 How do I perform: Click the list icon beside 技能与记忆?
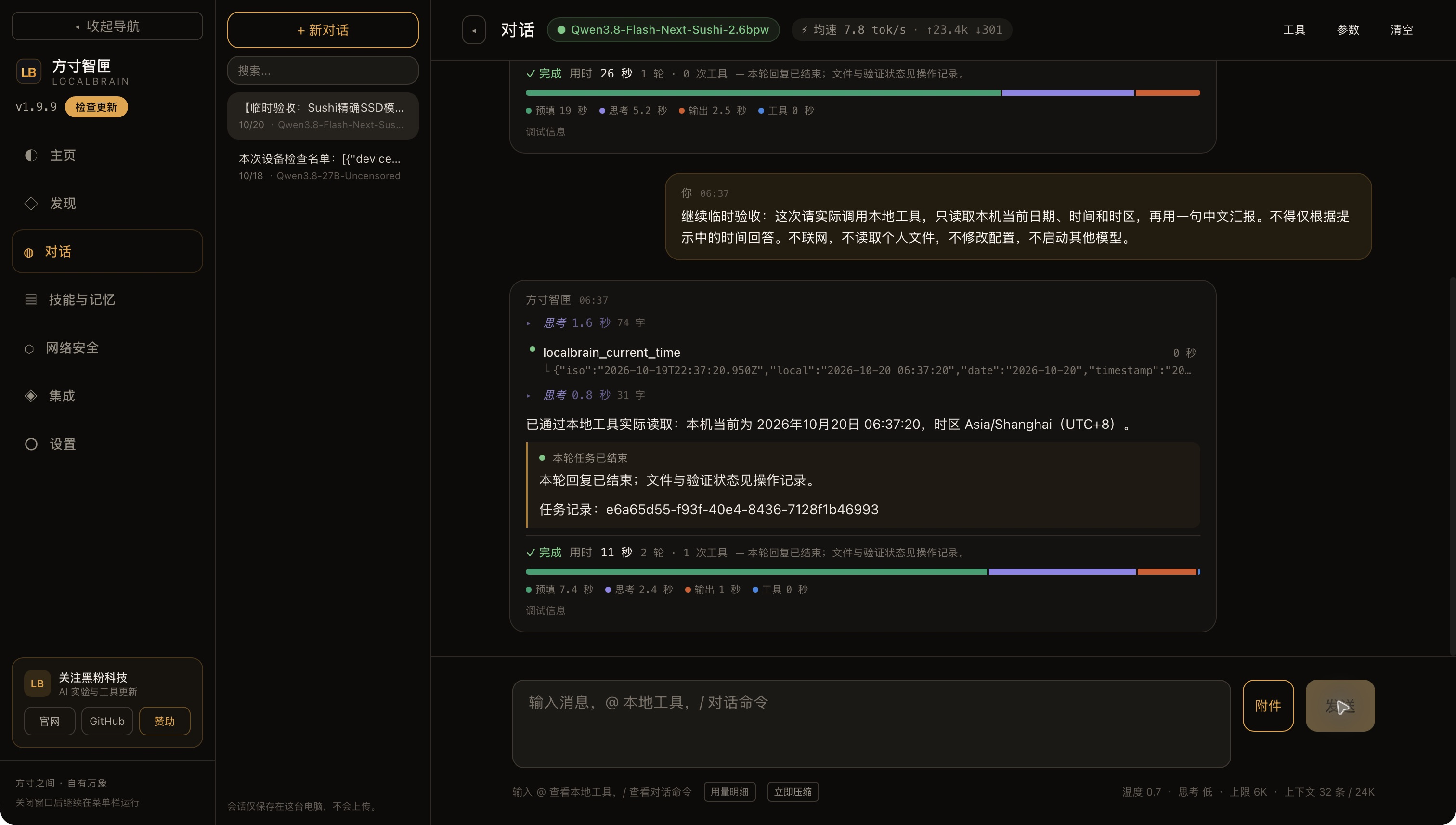(x=31, y=300)
